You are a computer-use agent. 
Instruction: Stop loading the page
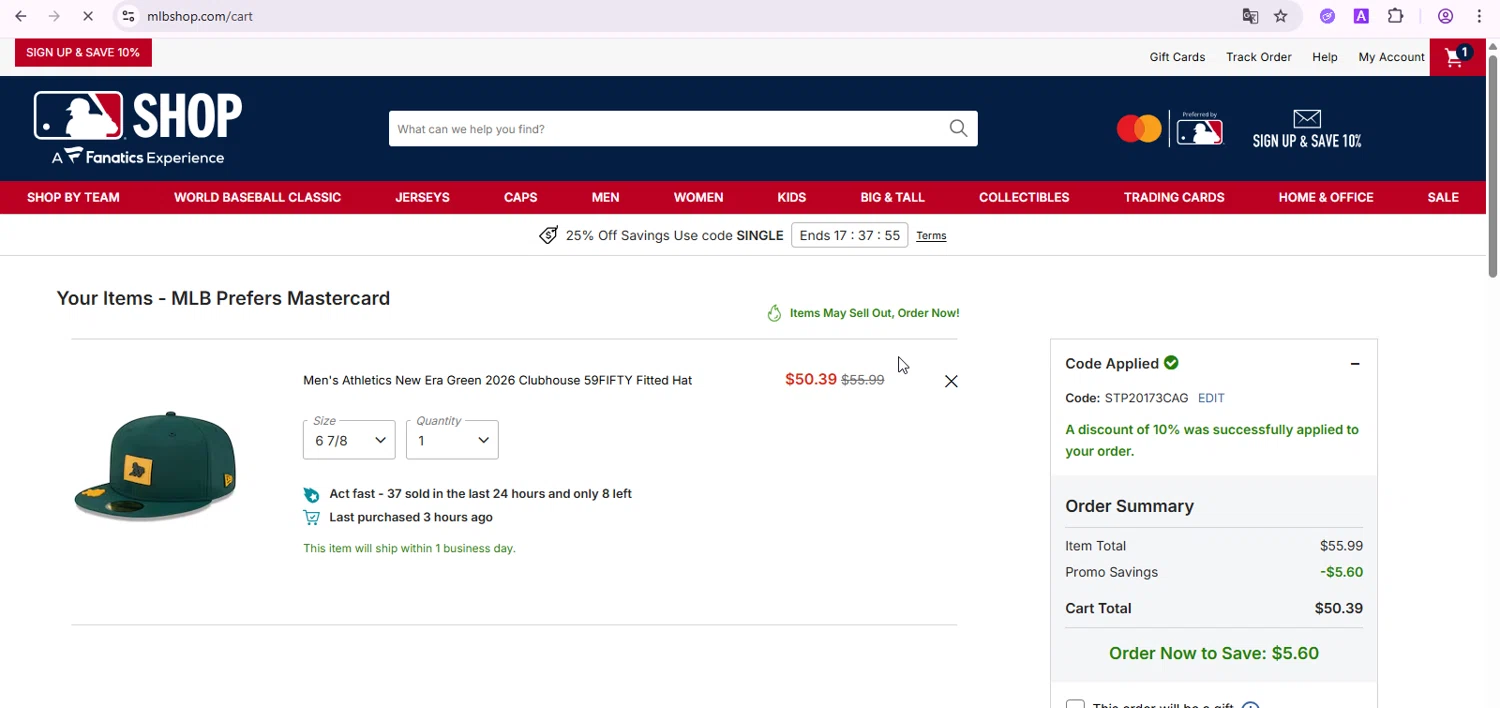88,16
